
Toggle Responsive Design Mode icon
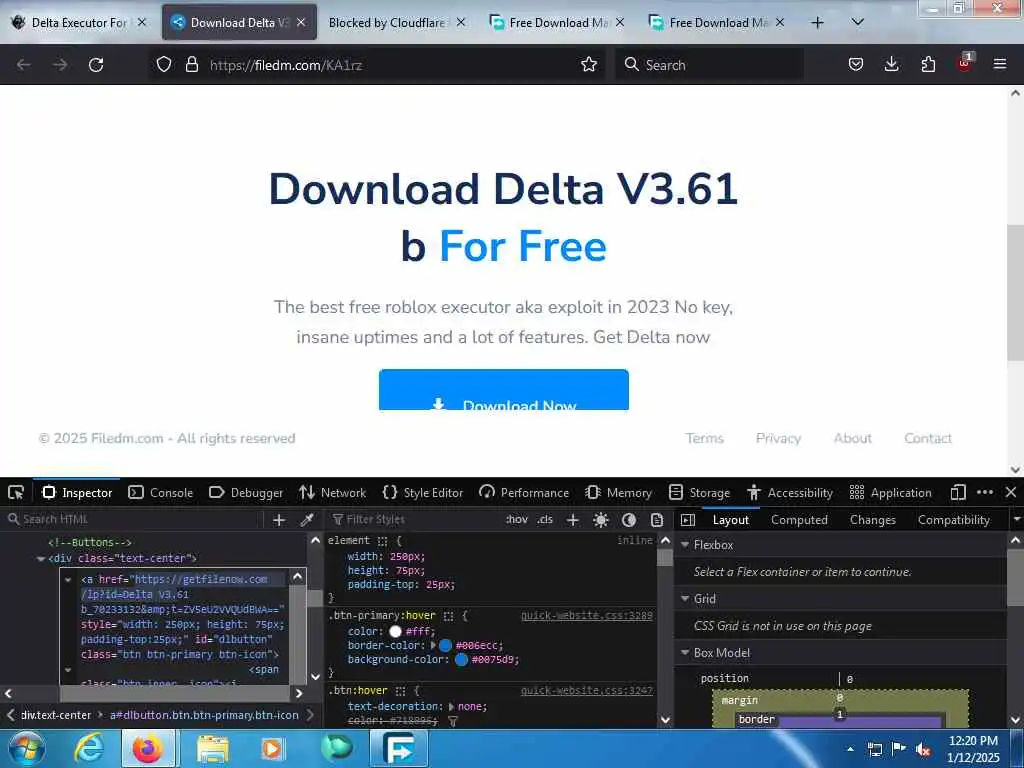958,492
